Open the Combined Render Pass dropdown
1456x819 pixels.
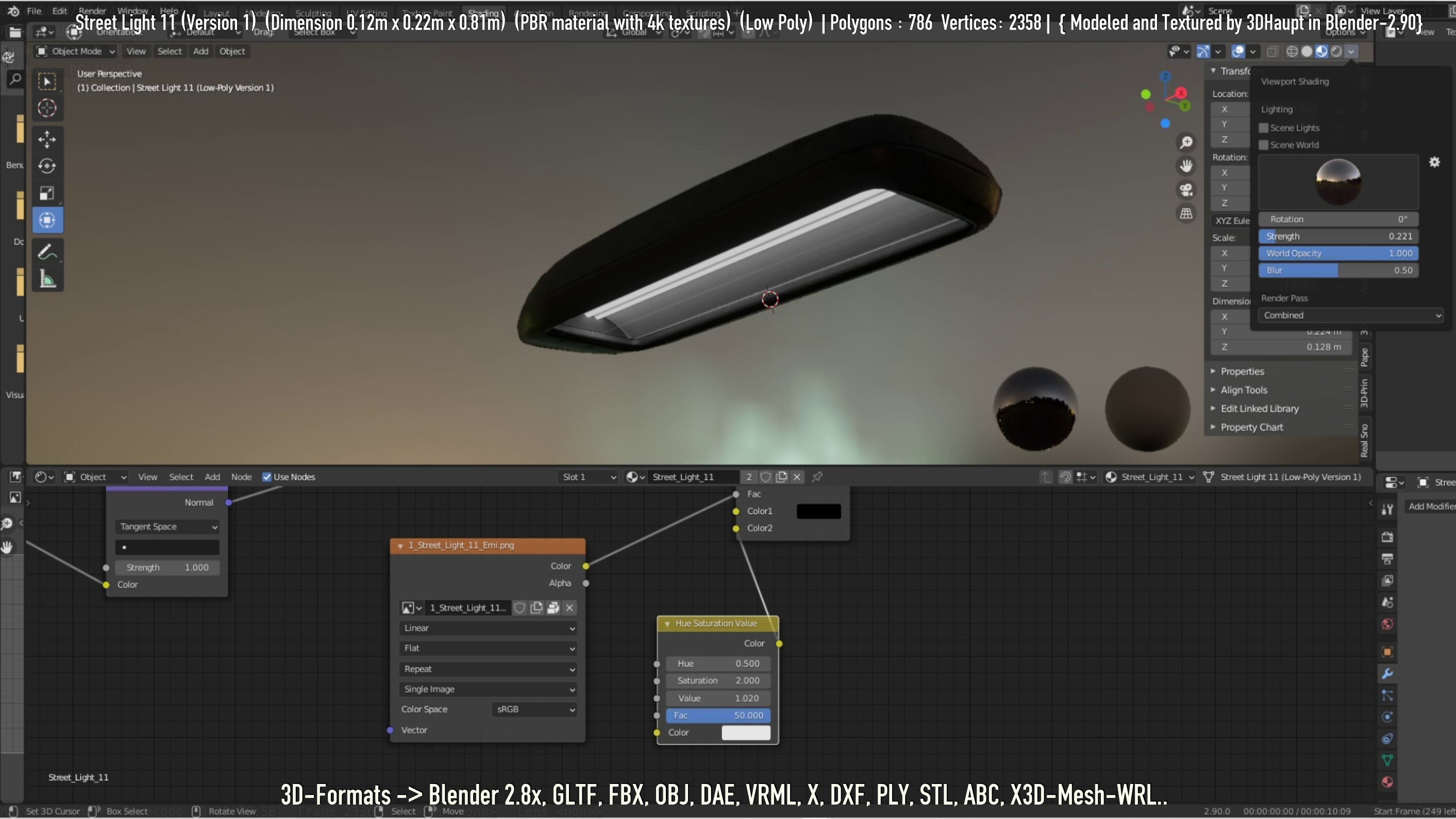click(1351, 316)
